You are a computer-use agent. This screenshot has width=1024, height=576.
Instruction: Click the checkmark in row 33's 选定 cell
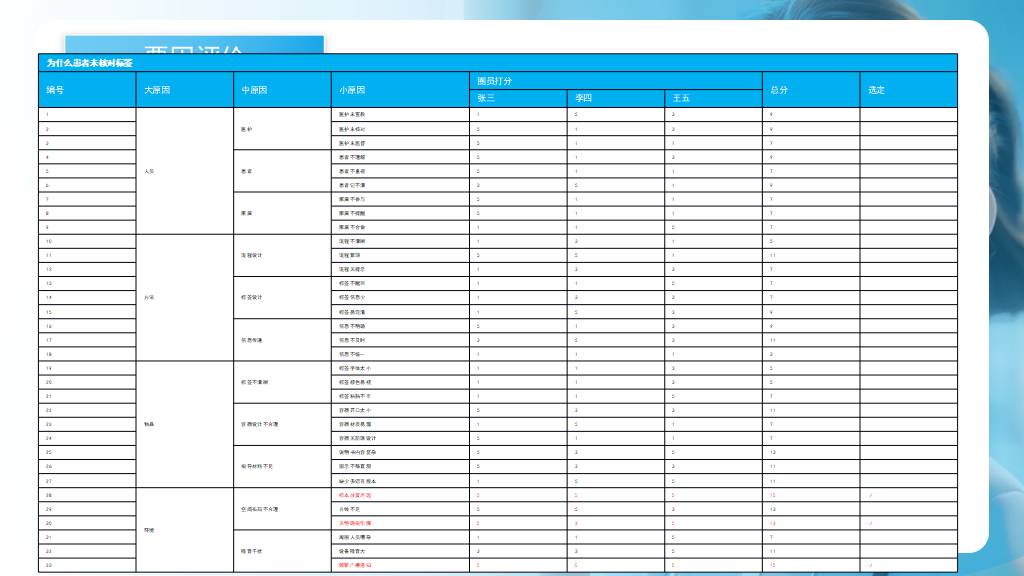(871, 566)
